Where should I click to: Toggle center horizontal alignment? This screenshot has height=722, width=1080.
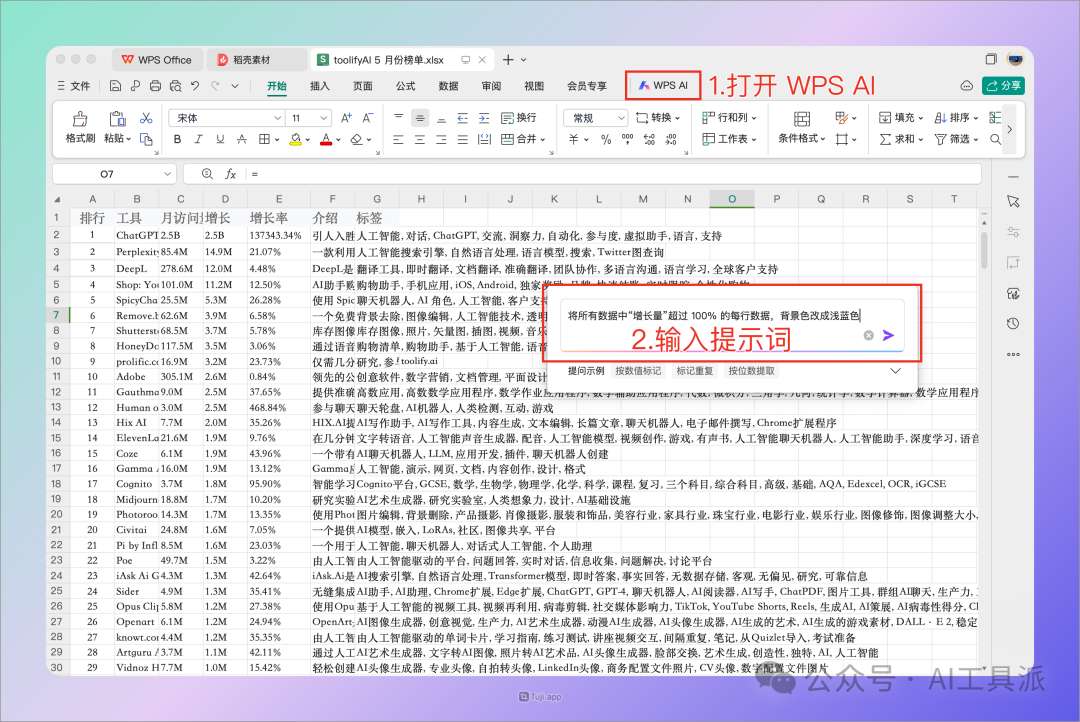click(420, 139)
